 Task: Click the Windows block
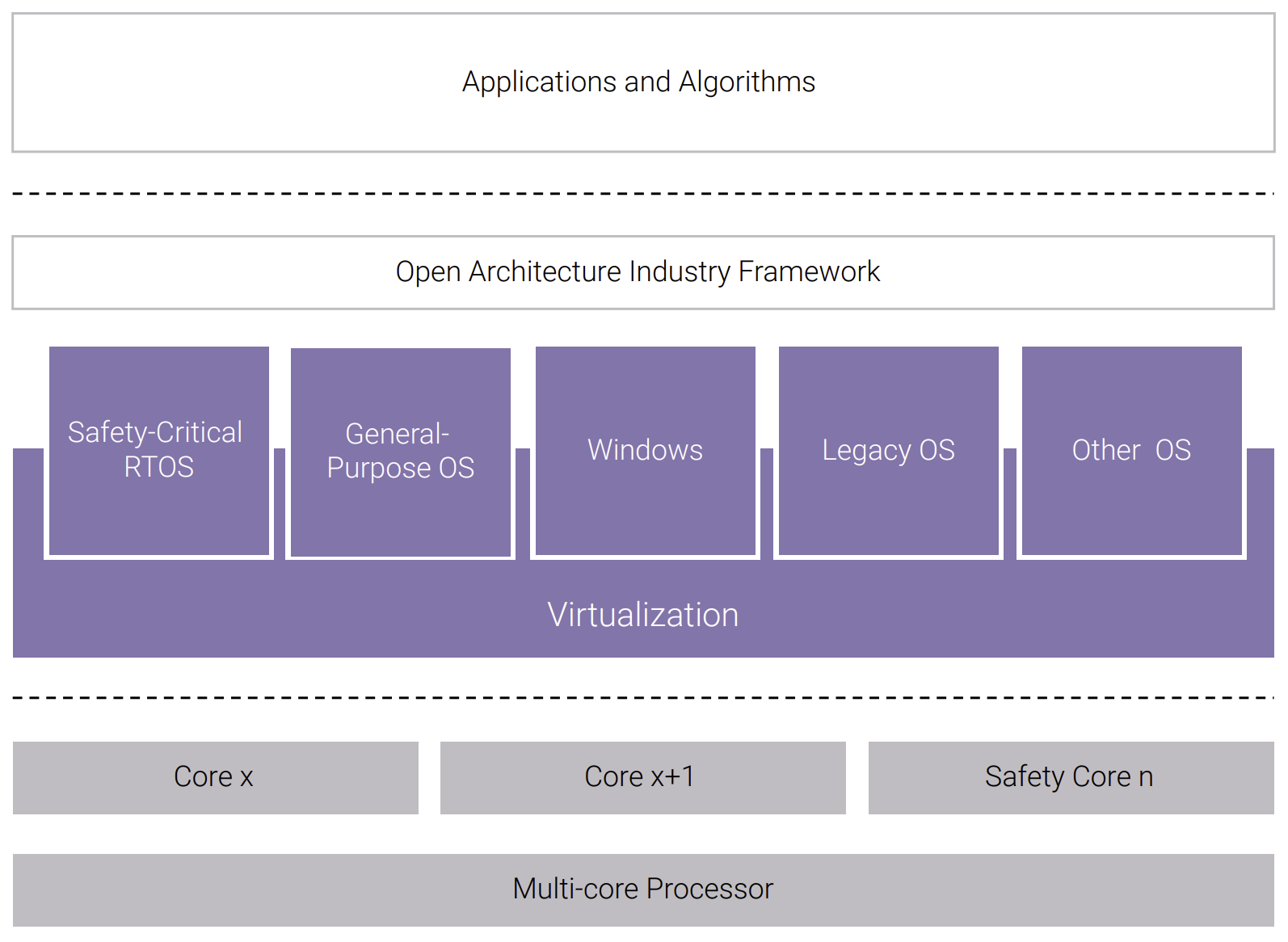[x=646, y=451]
